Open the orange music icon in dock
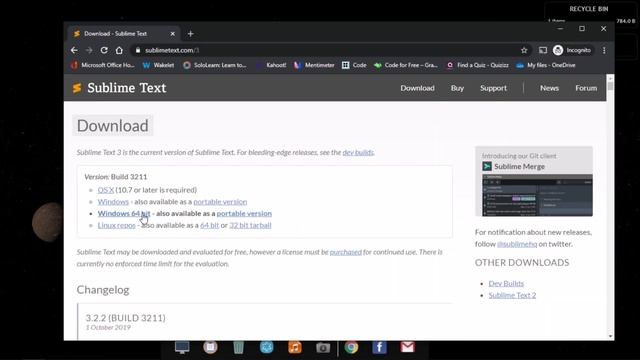Image resolution: width=640 pixels, height=360 pixels. (x=295, y=347)
